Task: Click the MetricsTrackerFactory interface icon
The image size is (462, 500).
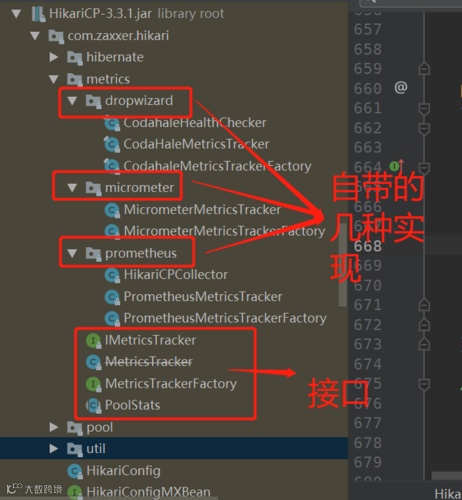Action: (x=93, y=384)
